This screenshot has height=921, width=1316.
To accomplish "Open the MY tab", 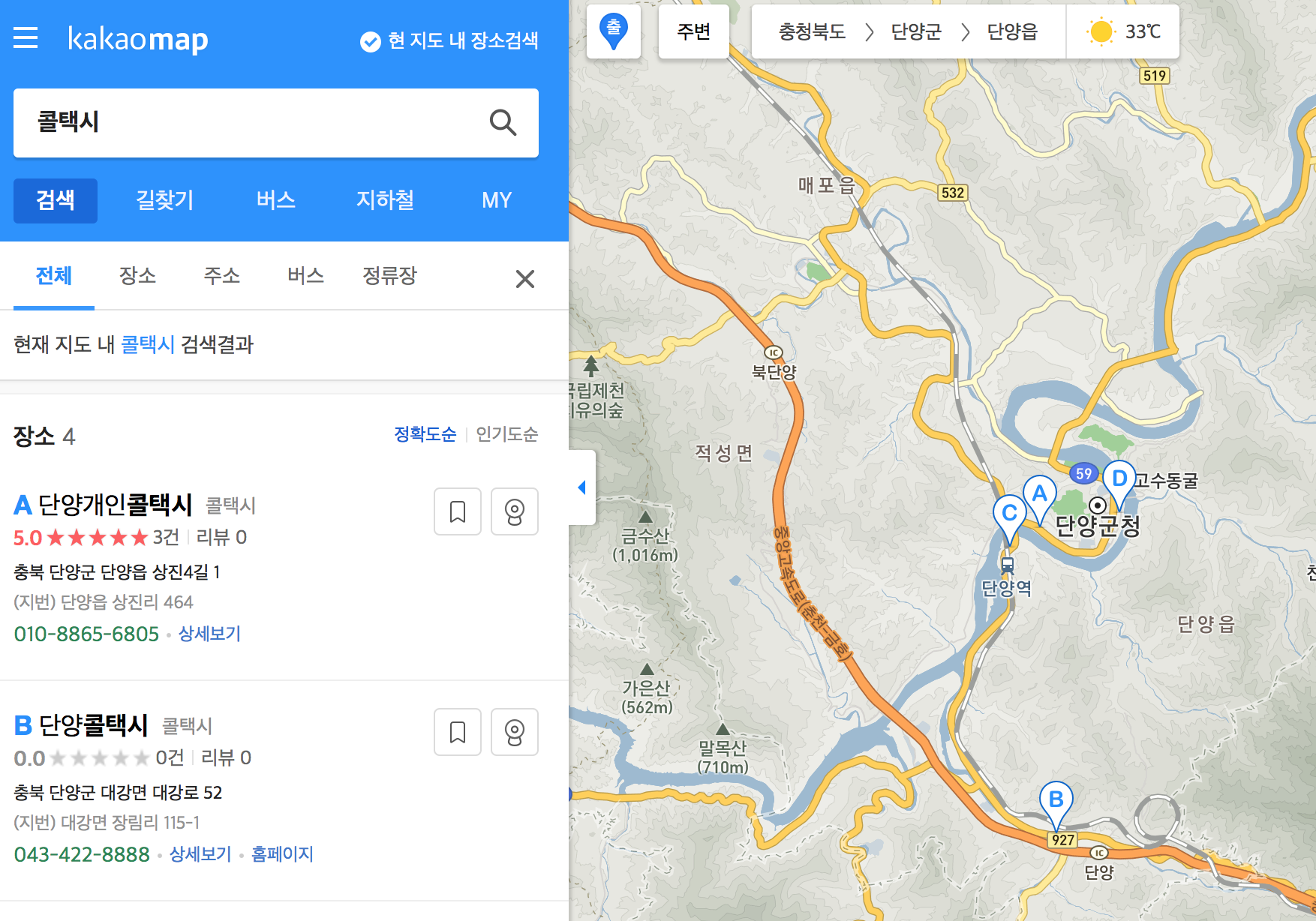I will tap(497, 200).
